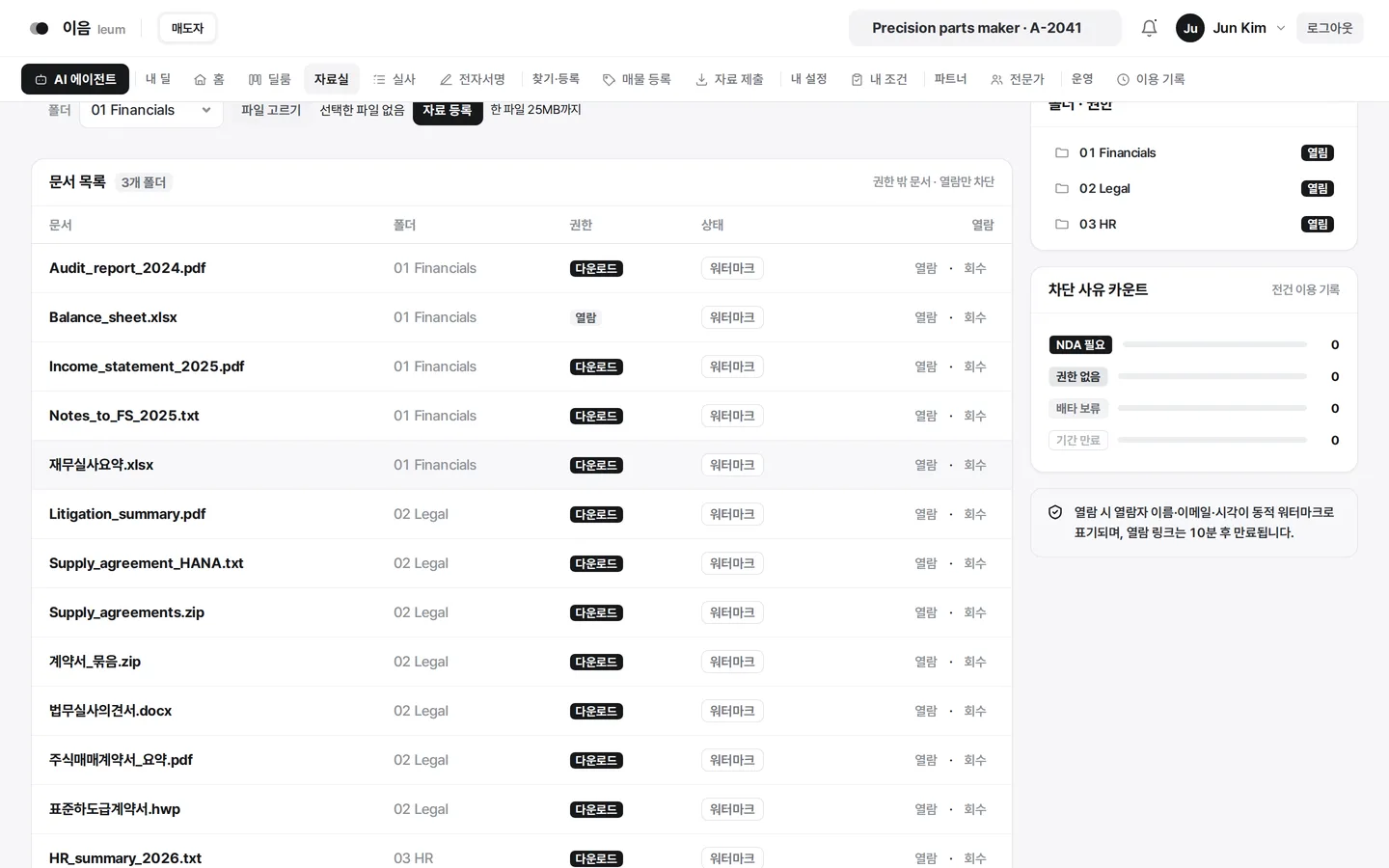Open 딜룸 using its icon
The image size is (1389, 868).
pyautogui.click(x=255, y=80)
